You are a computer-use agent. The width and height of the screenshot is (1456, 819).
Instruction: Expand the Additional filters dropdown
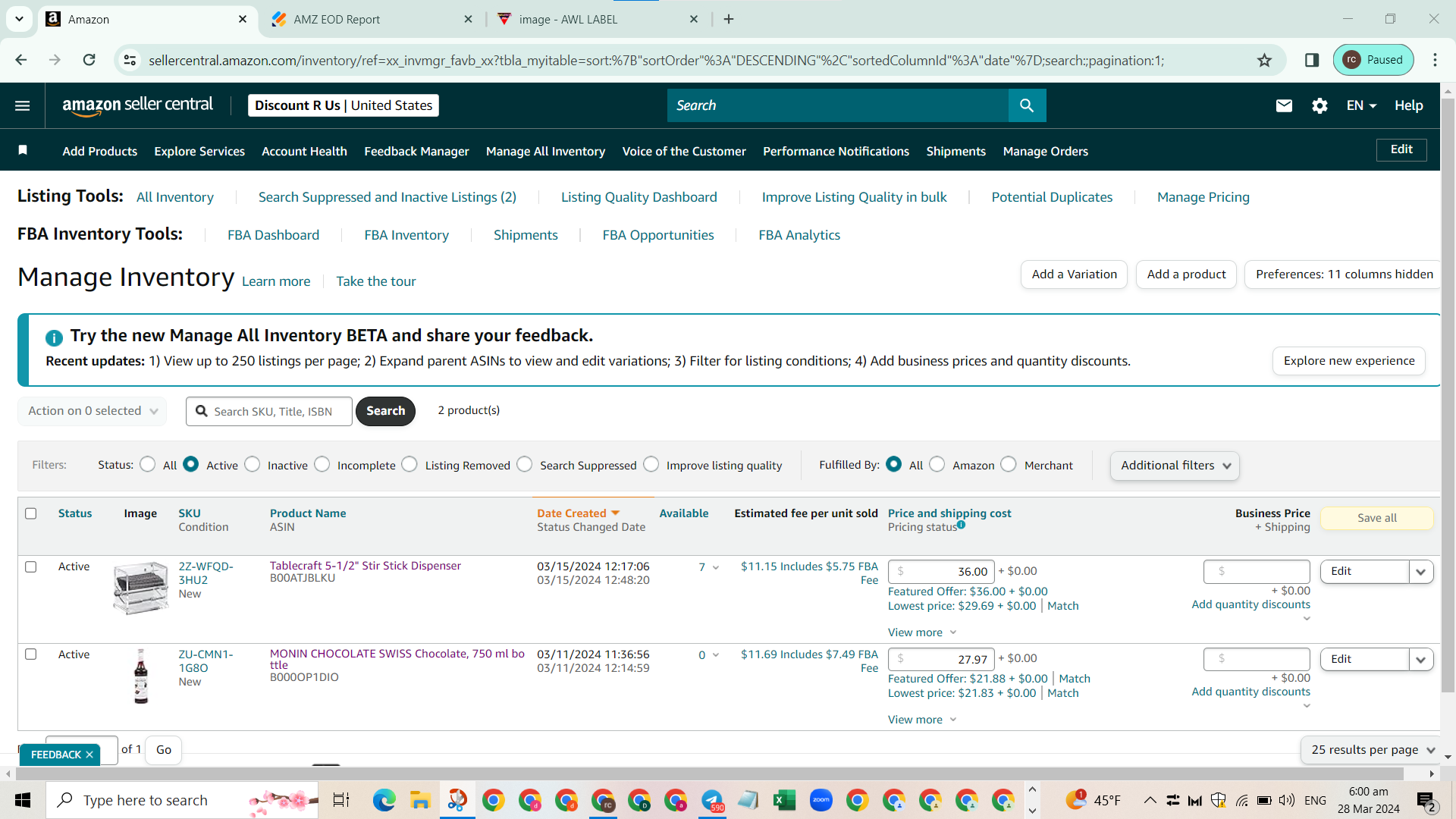(x=1175, y=466)
